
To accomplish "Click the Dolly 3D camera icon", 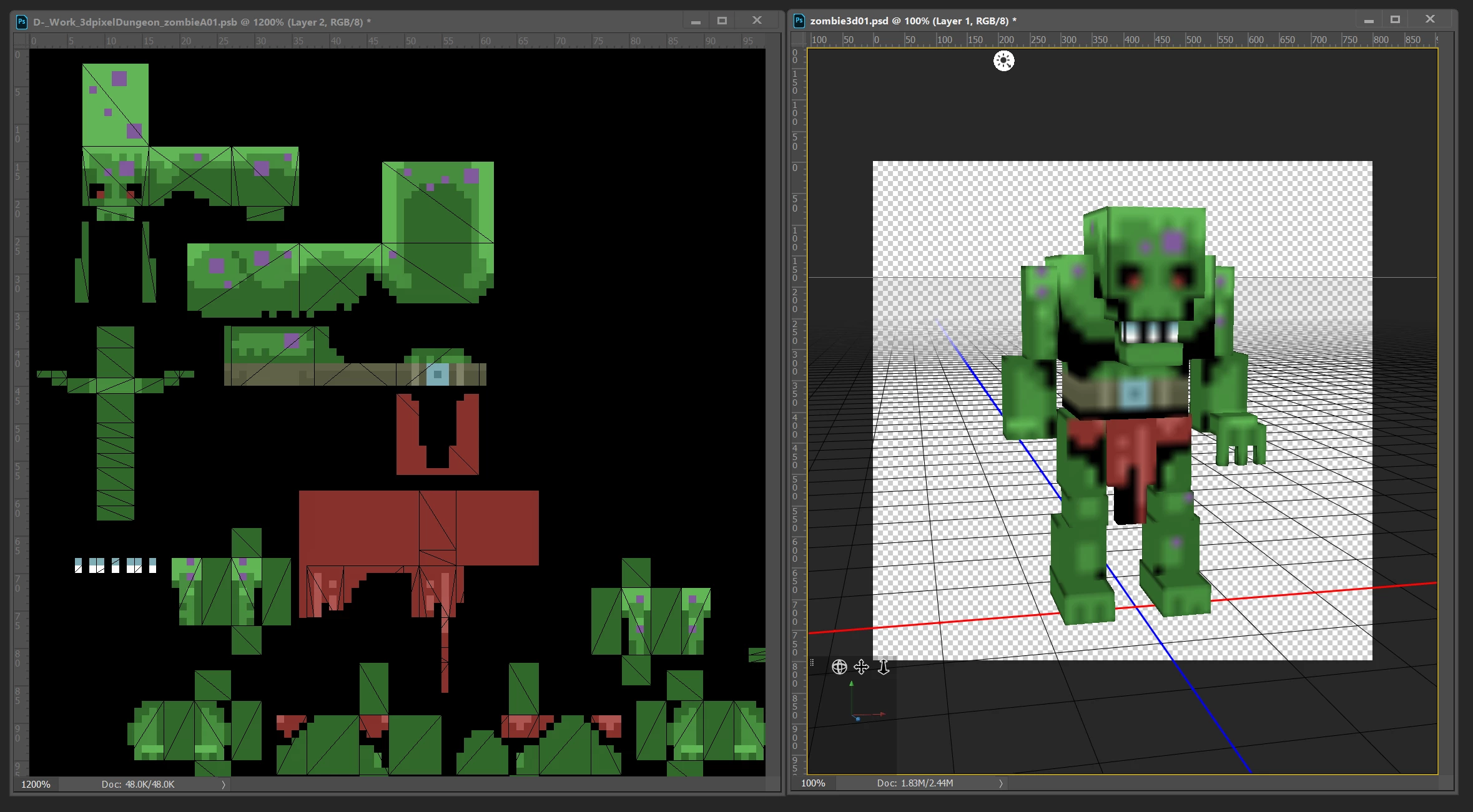I will pos(883,667).
